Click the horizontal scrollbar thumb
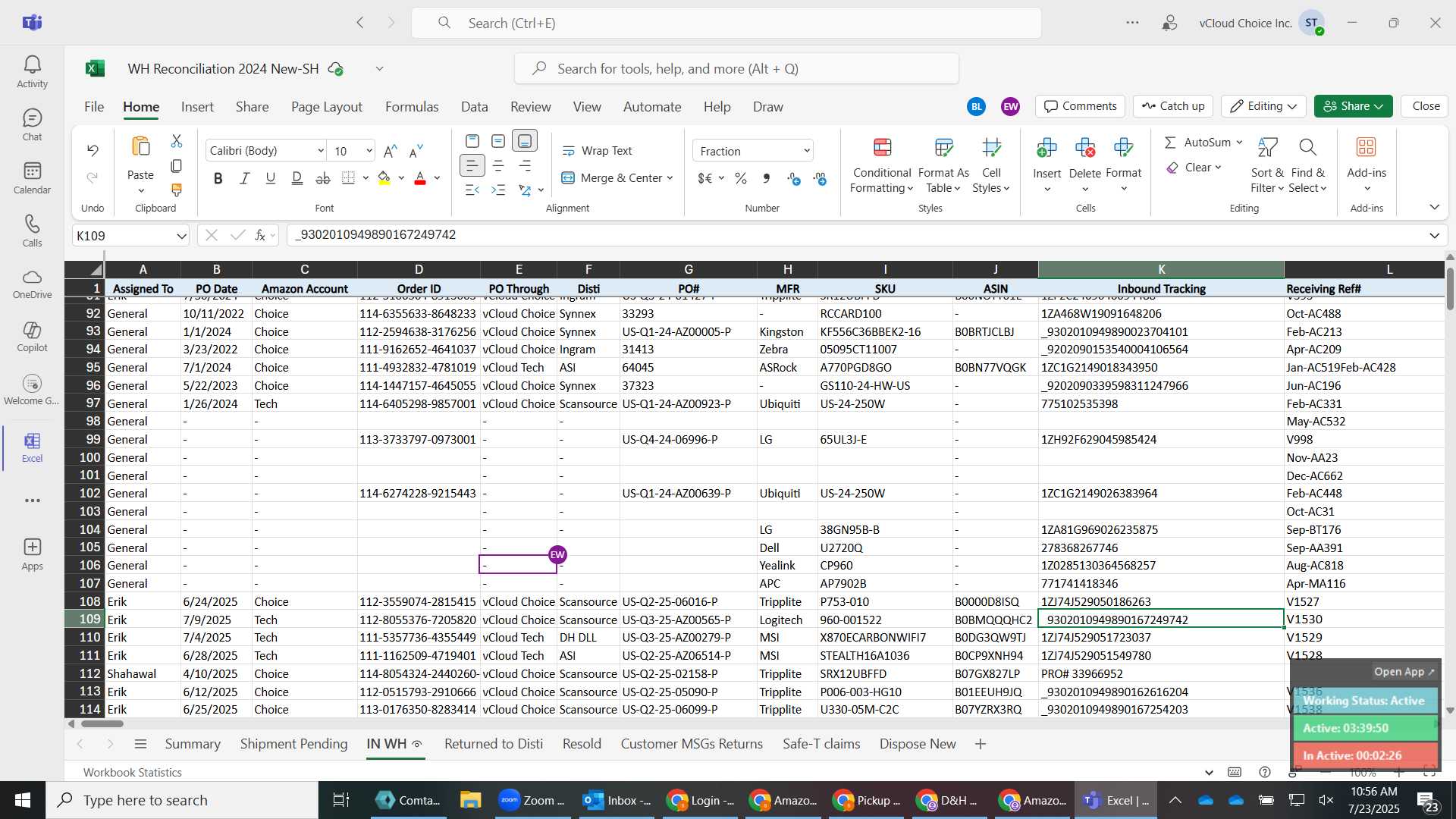1456x819 pixels. (x=102, y=723)
